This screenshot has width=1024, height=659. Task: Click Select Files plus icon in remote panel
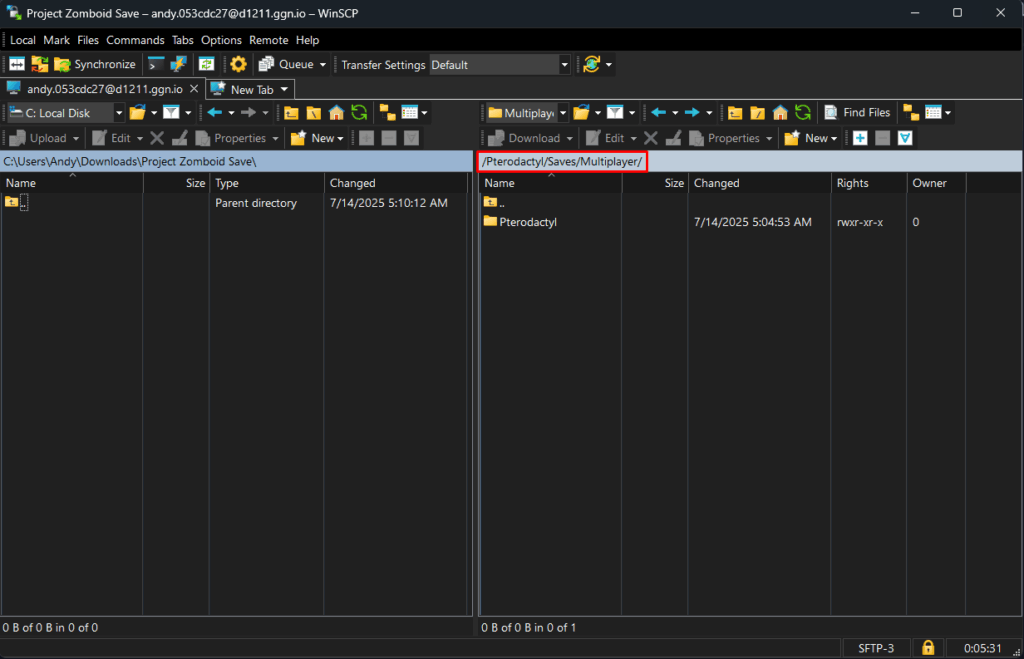[860, 138]
